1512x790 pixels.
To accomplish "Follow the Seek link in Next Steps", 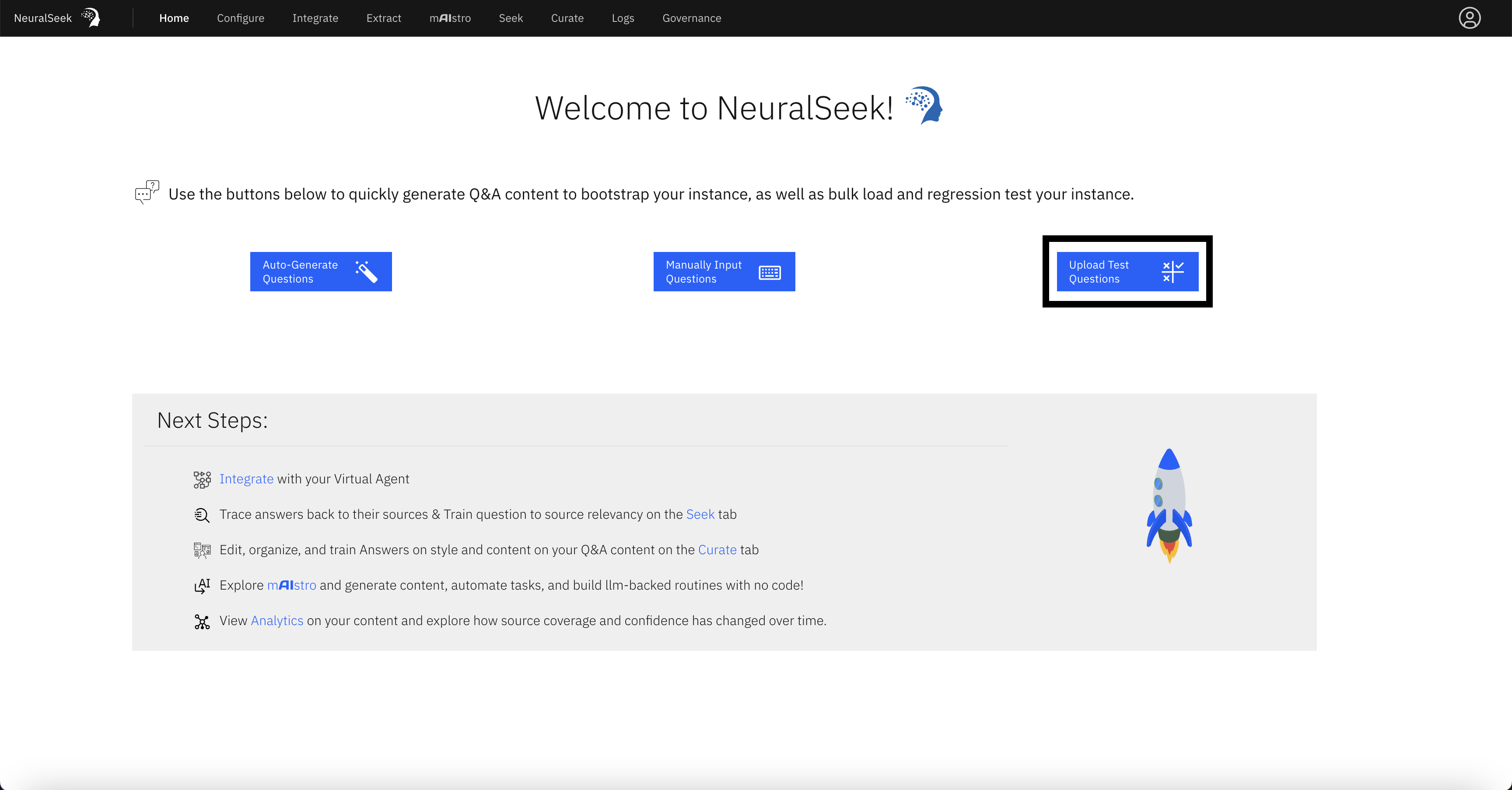I will 700,514.
